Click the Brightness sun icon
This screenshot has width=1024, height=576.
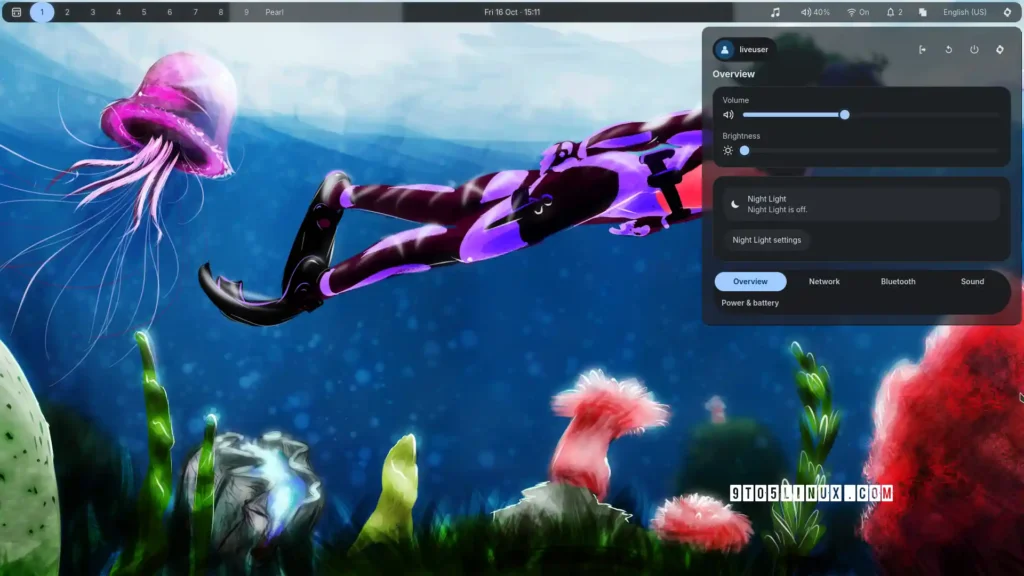(728, 151)
